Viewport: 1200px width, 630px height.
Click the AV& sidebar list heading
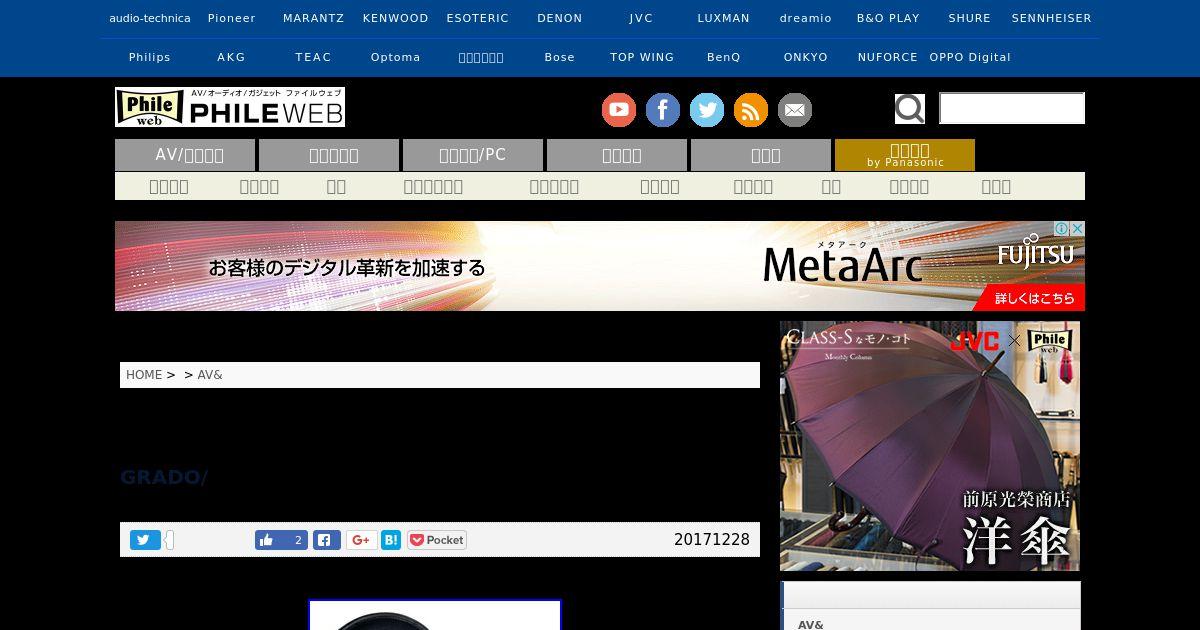click(x=811, y=625)
